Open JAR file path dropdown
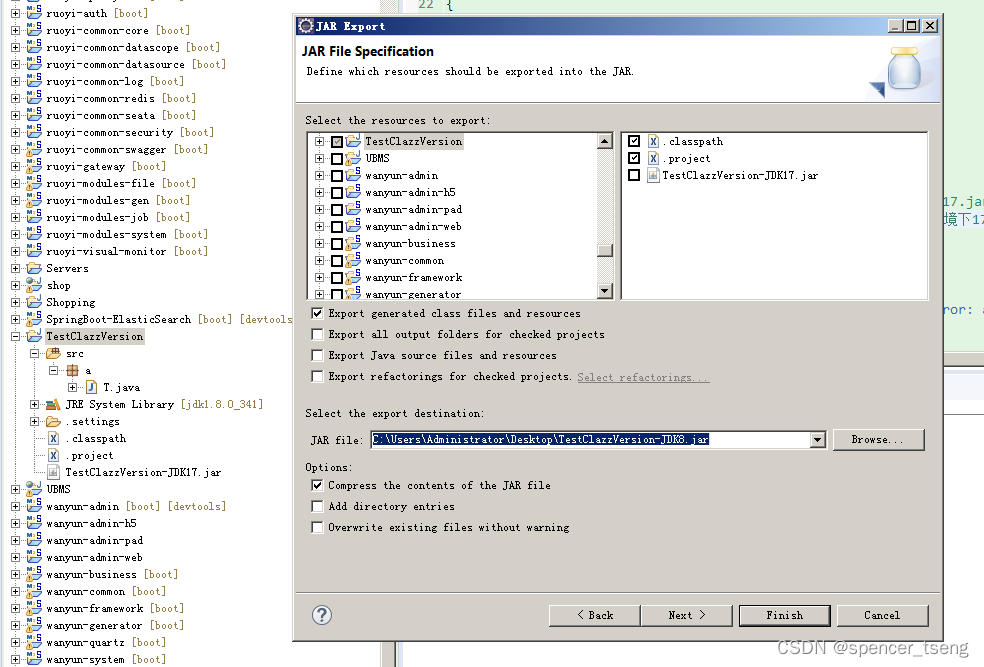The width and height of the screenshot is (984, 667). 817,440
